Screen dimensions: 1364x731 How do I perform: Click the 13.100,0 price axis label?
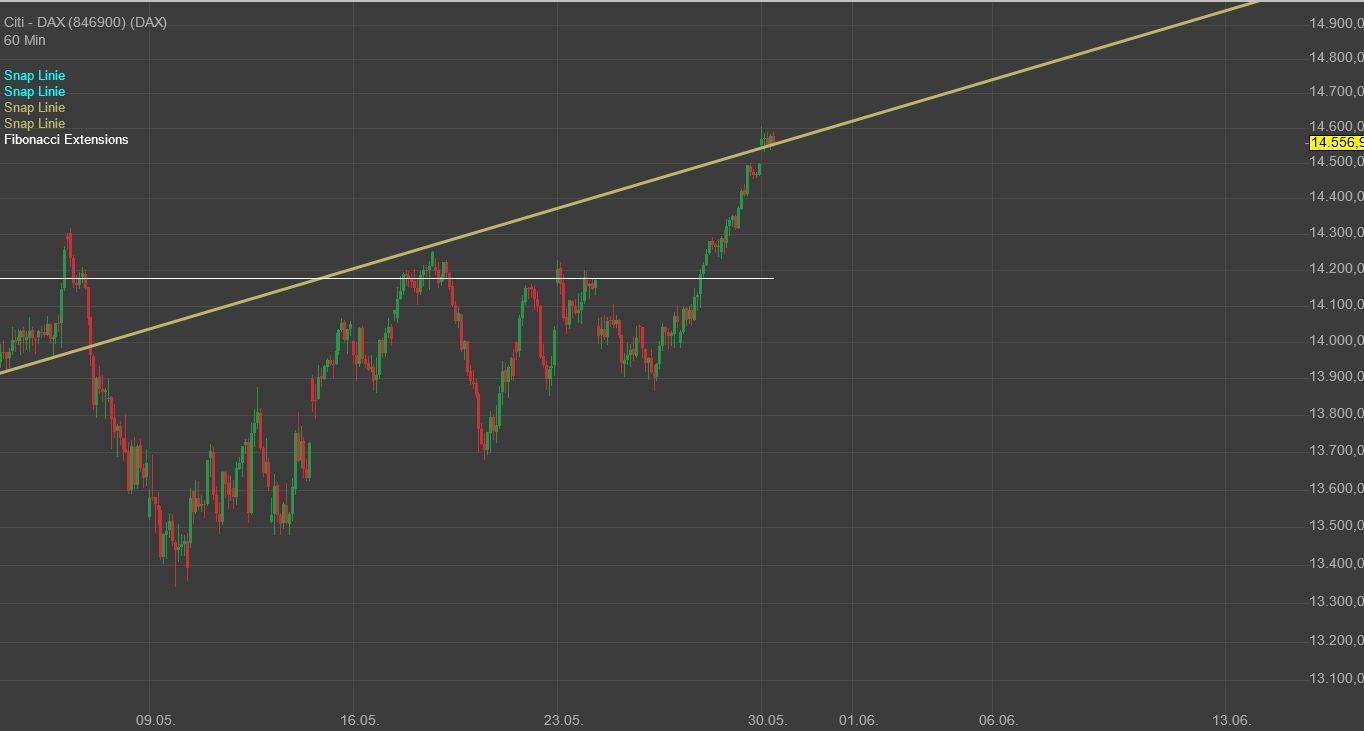1335,679
